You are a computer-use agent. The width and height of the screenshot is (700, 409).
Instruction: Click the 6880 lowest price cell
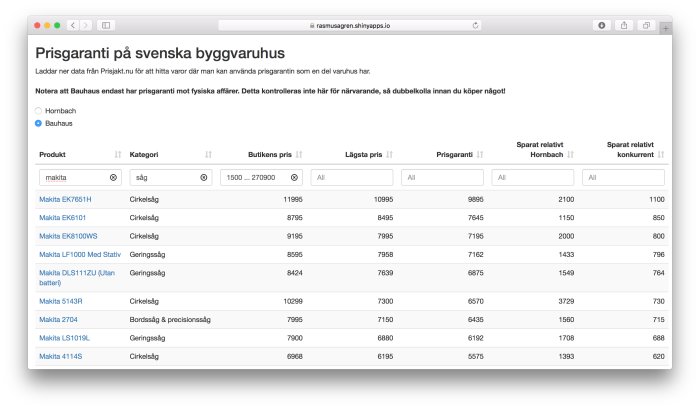point(385,338)
